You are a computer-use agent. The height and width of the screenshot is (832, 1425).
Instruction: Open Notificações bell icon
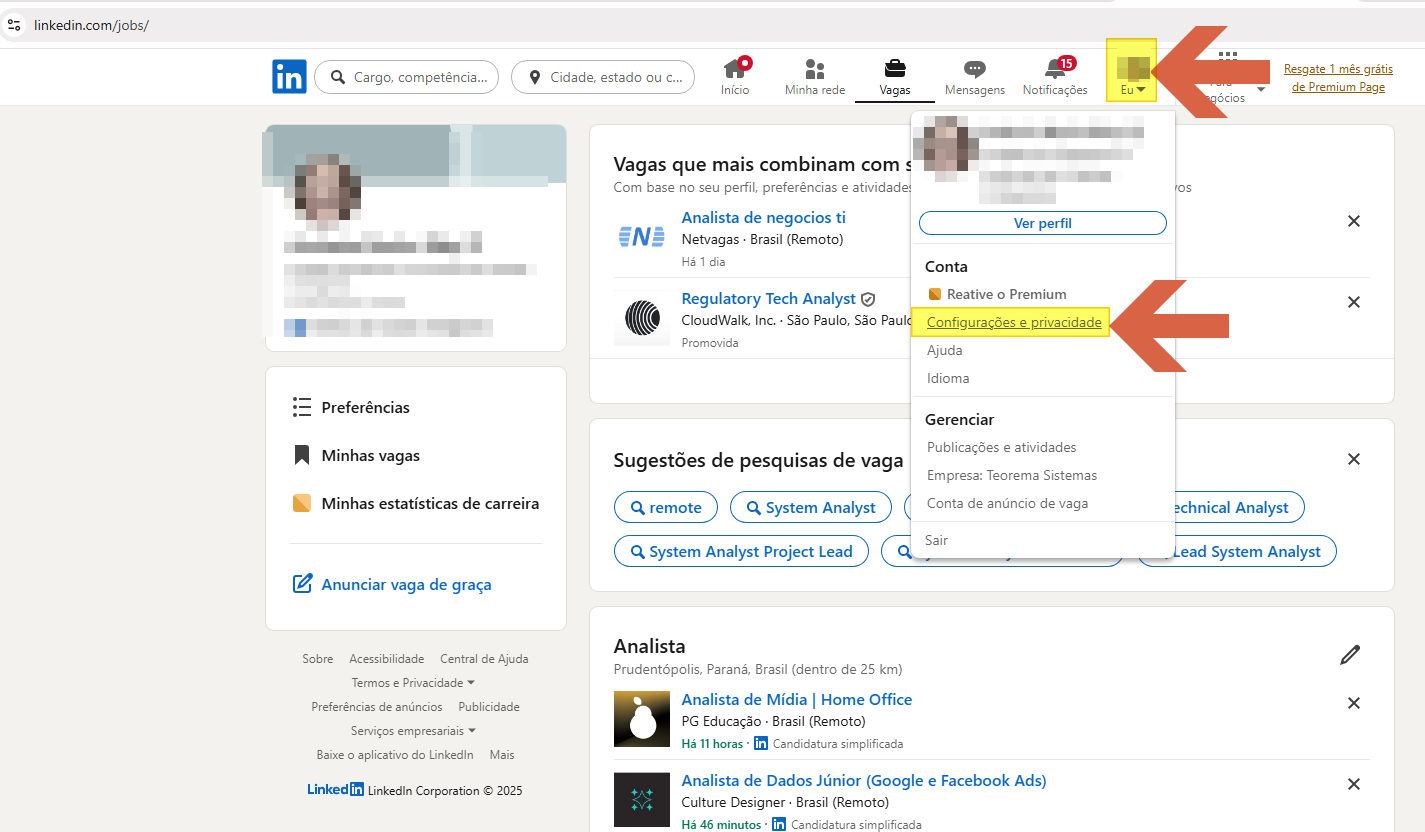coord(1055,77)
